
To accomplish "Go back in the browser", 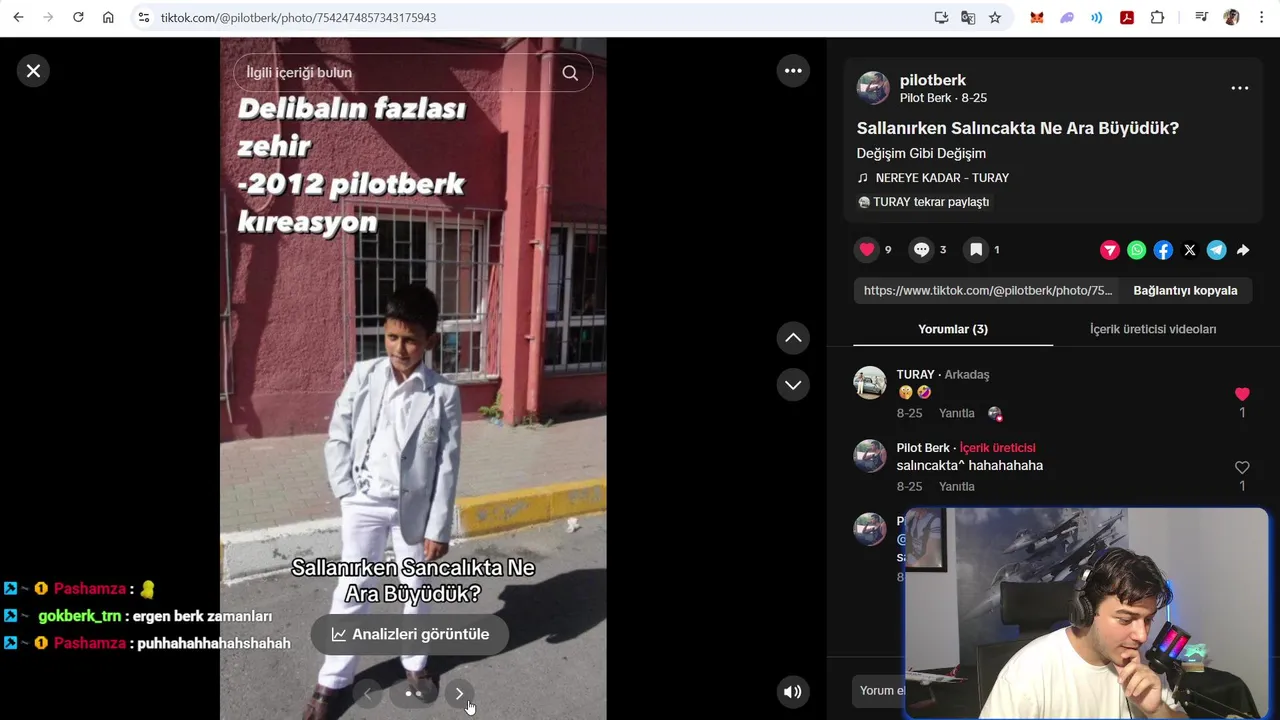I will (18, 17).
